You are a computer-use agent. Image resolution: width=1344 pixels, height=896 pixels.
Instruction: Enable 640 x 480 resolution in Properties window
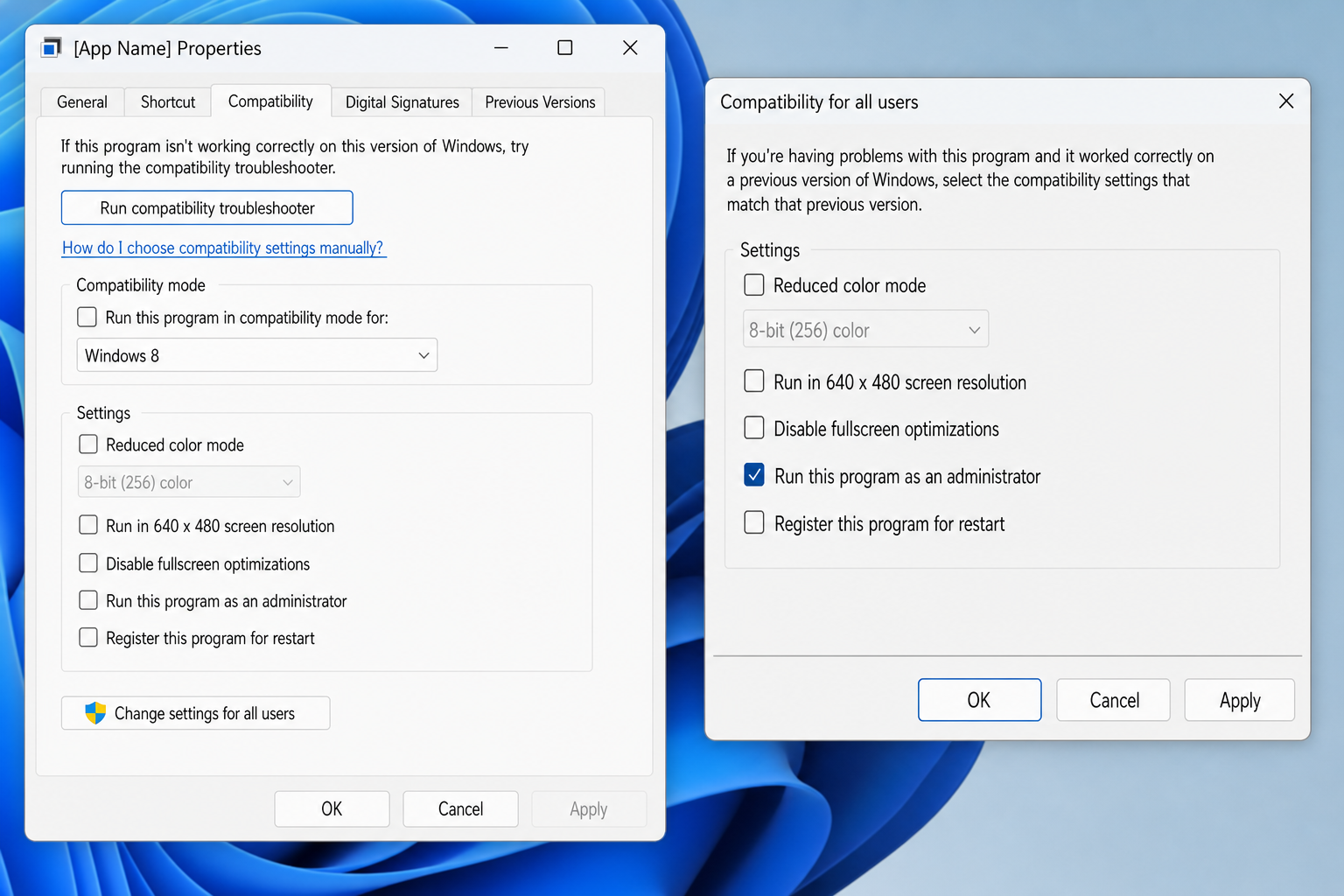point(88,525)
